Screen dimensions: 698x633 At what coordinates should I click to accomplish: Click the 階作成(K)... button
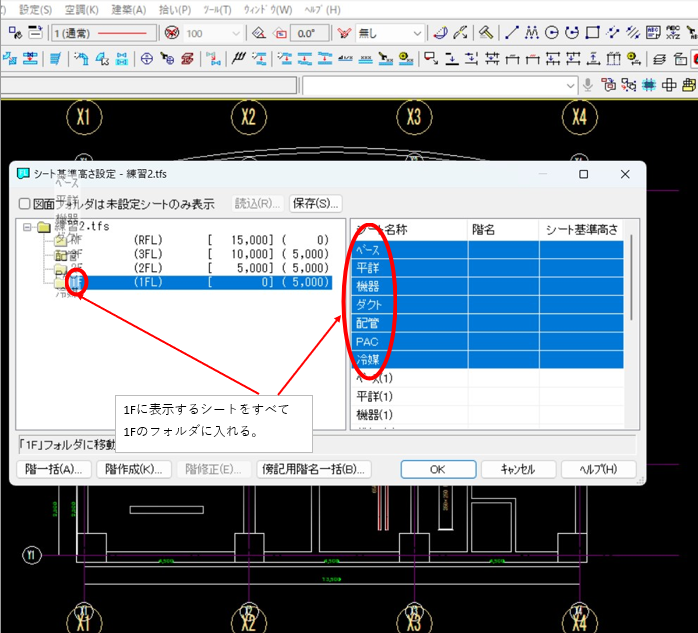tap(134, 469)
